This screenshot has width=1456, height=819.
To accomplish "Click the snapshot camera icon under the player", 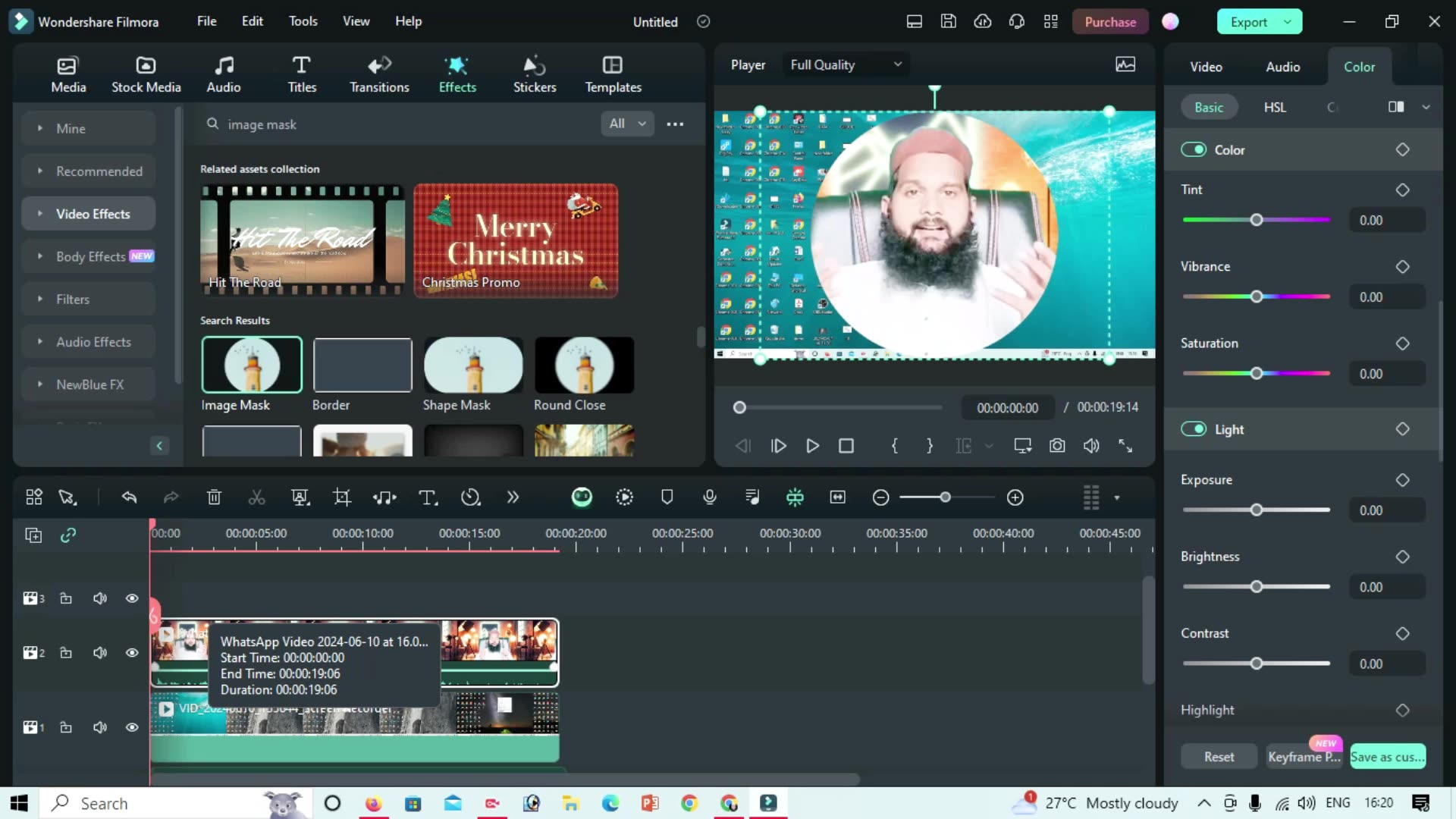I will (x=1056, y=446).
